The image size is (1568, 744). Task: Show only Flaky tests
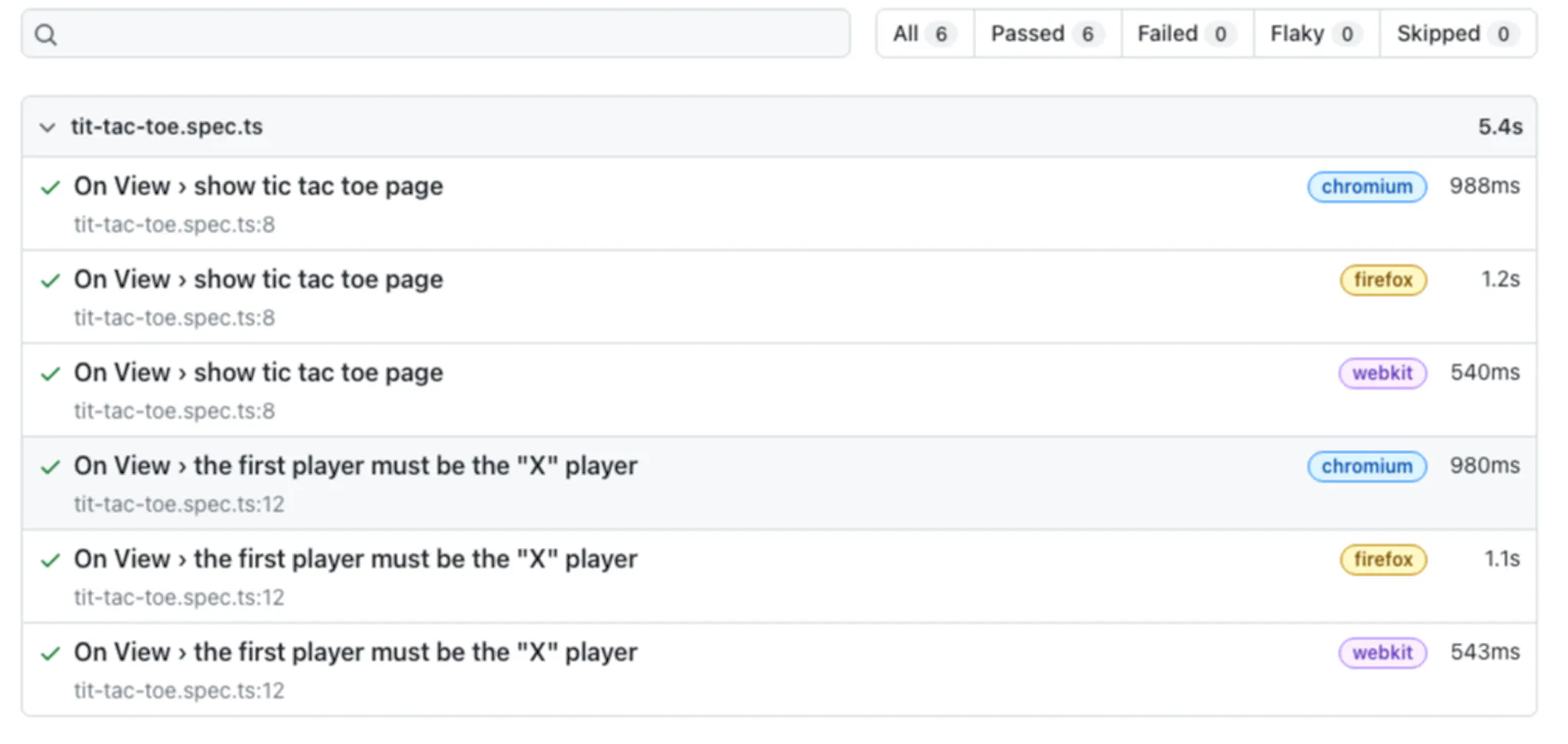1316,34
